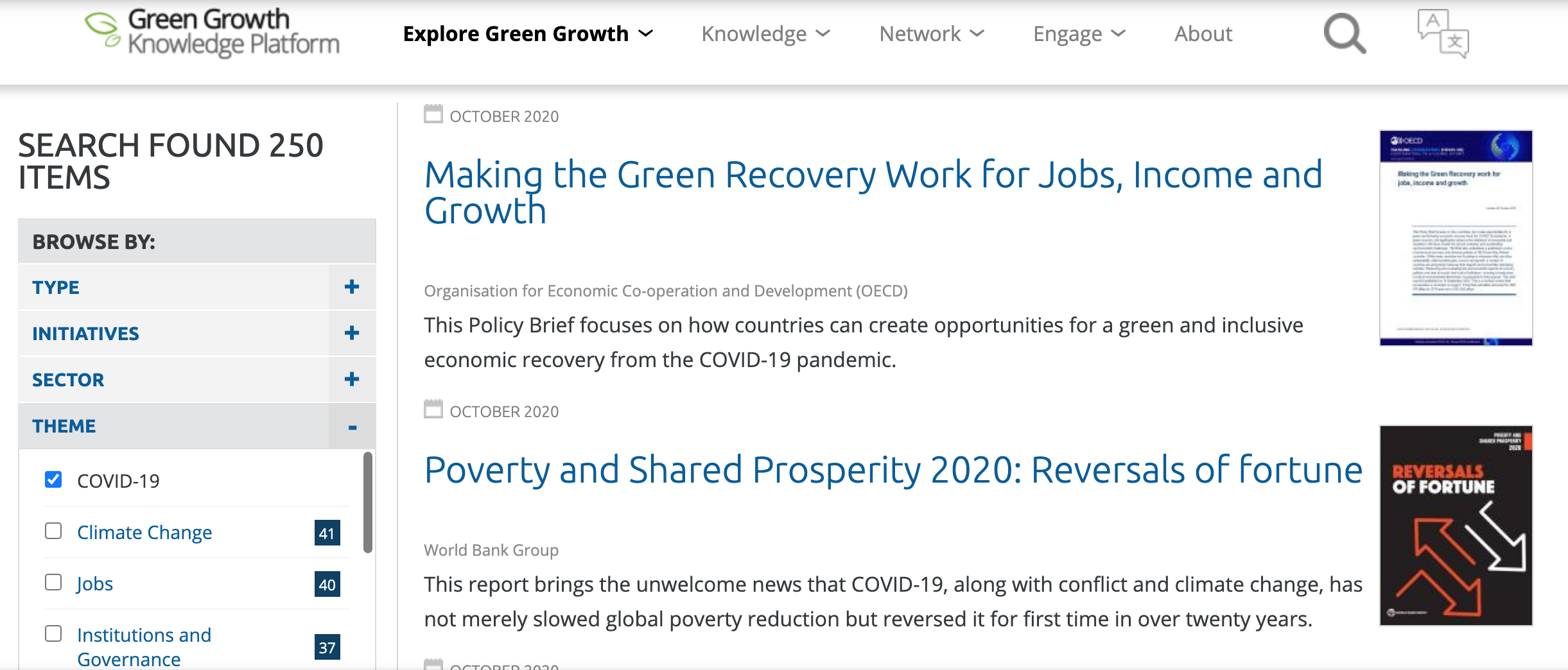Expand the INITIATIVES filter section
Viewport: 1568px width, 670px height.
(351, 333)
